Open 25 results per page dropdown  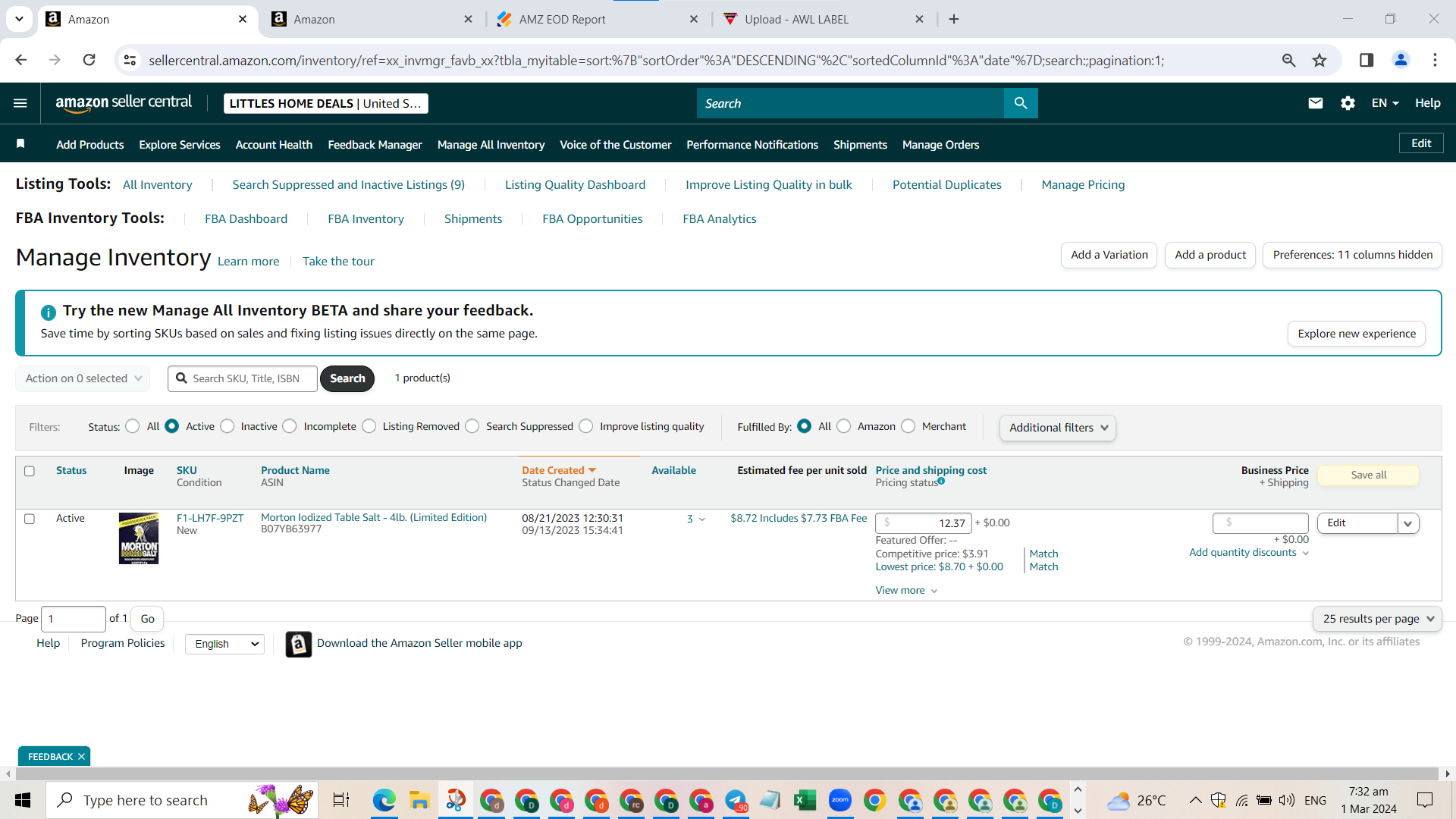[1377, 619]
